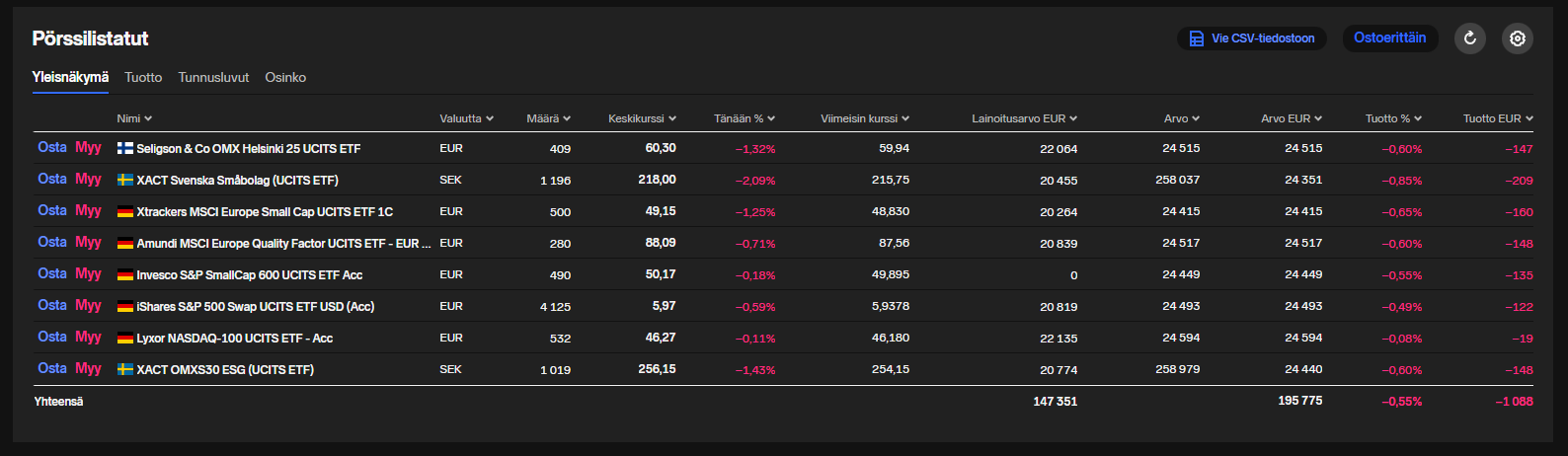Click Myy for XACT Svenska Småbolag
Screen dimensions: 1568x456
pyautogui.click(x=89, y=179)
